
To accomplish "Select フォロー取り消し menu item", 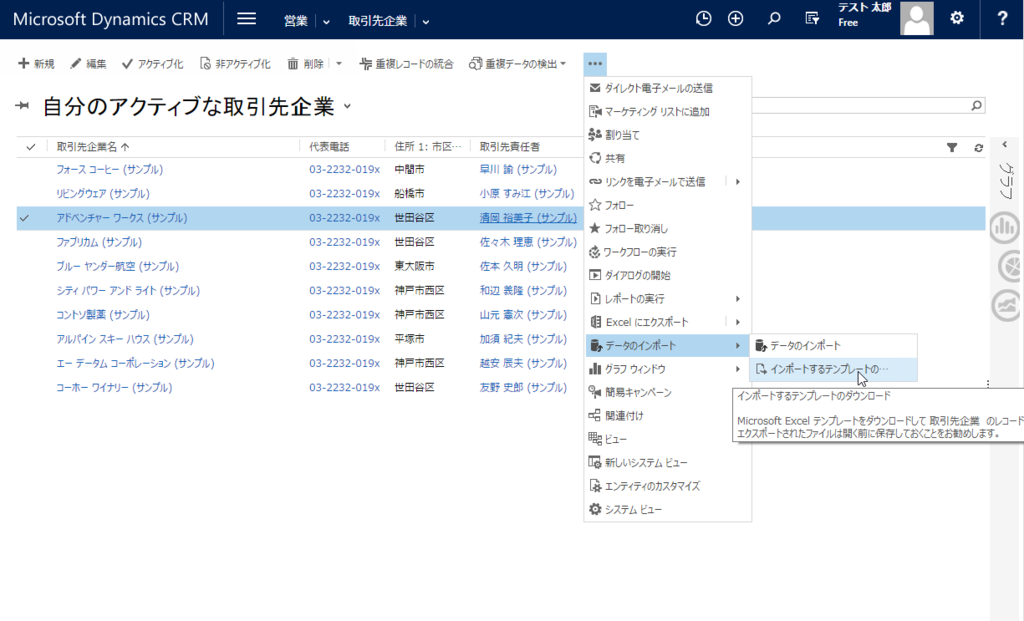I will 667,229.
